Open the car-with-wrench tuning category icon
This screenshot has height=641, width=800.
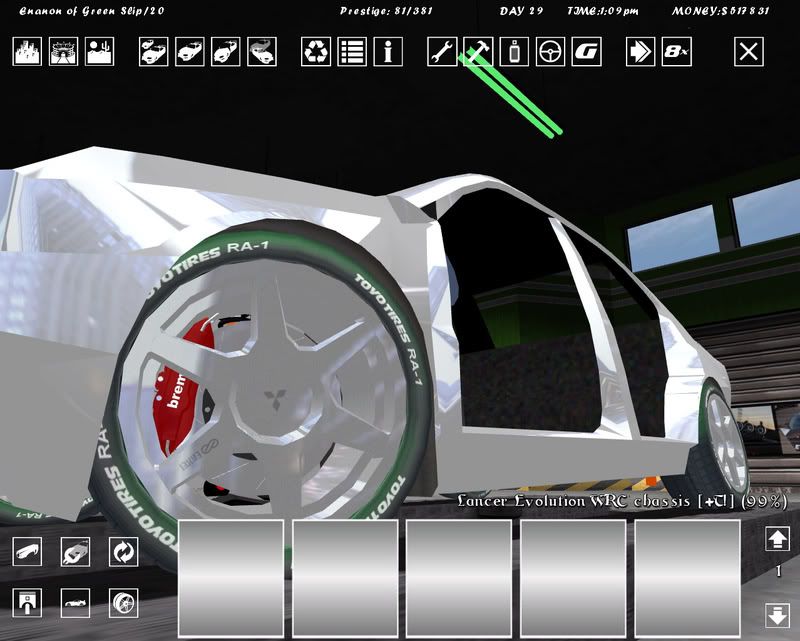pyautogui.click(x=76, y=552)
